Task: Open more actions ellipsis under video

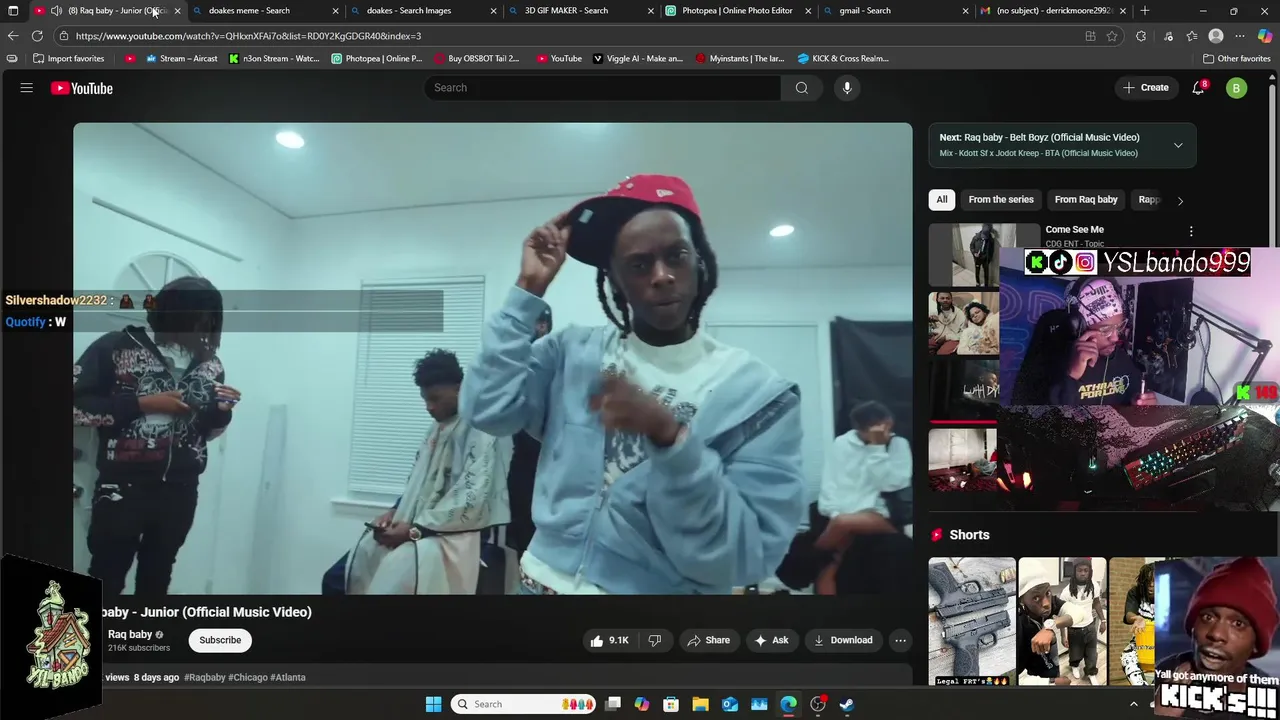Action: pos(900,640)
